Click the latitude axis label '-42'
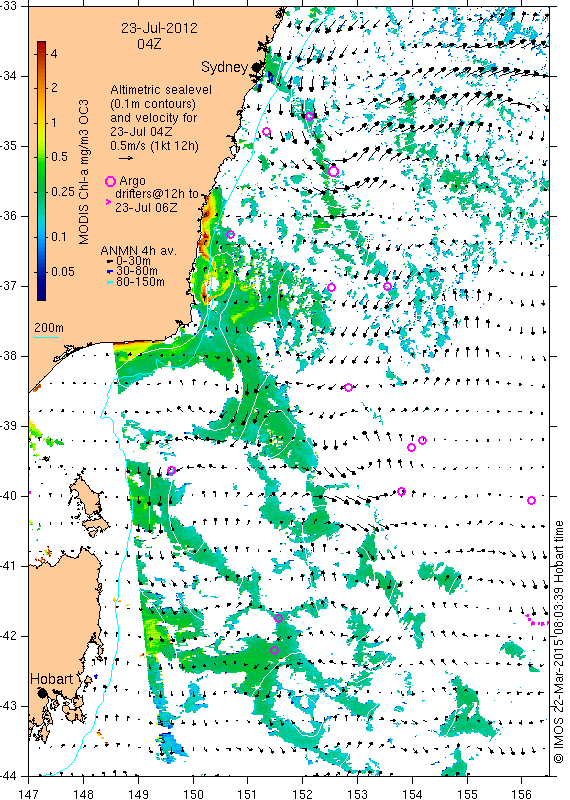 point(9,636)
